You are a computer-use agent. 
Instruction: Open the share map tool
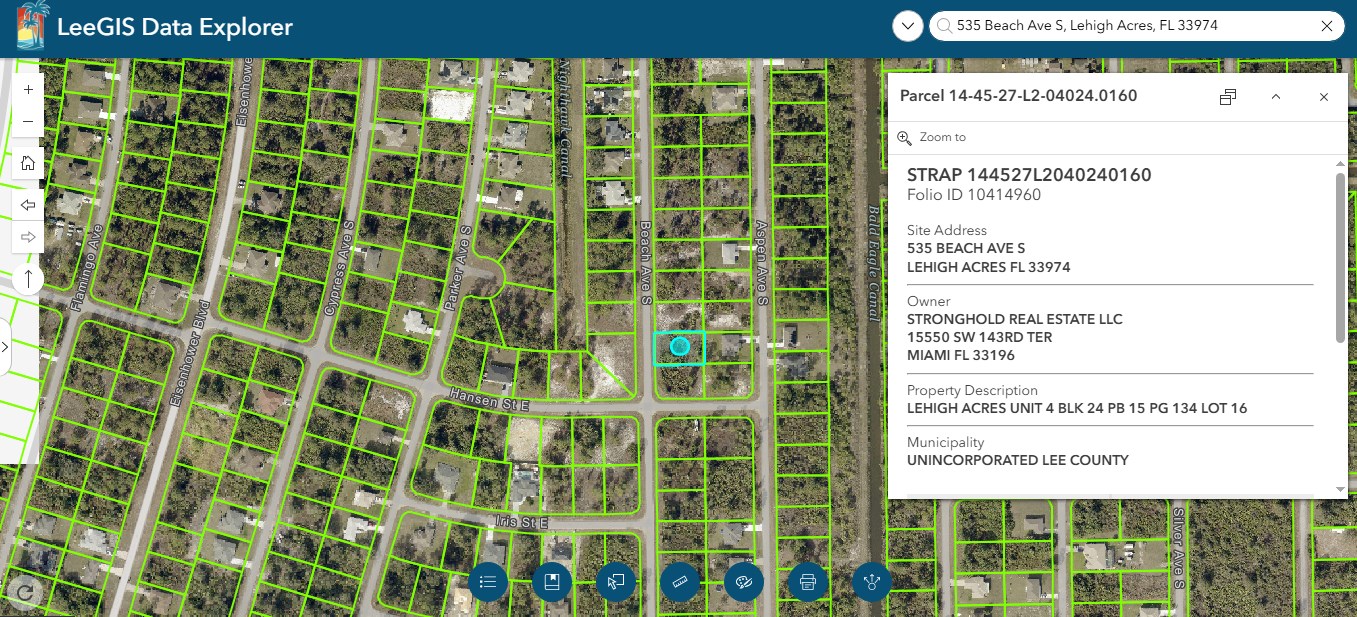pyautogui.click(x=872, y=581)
